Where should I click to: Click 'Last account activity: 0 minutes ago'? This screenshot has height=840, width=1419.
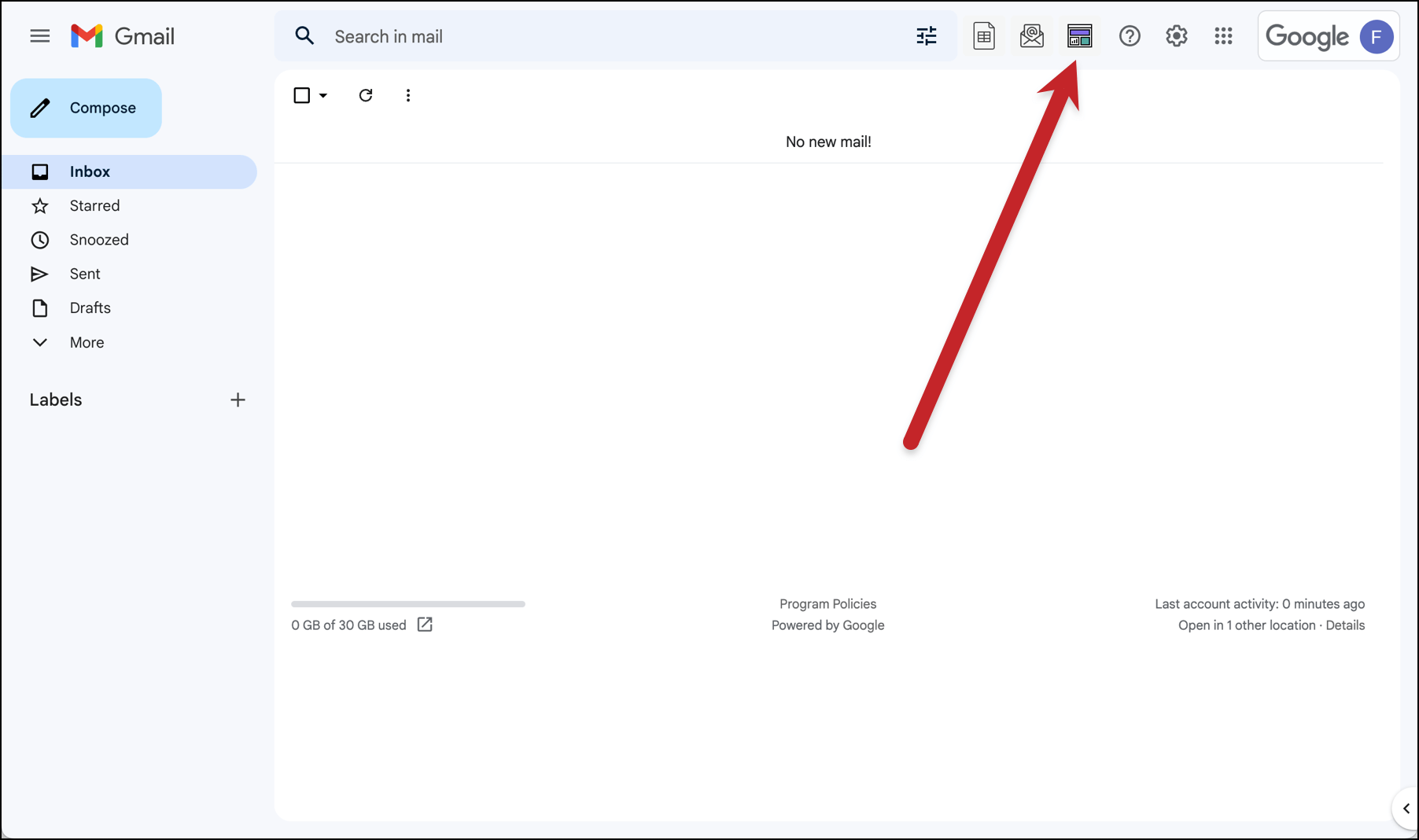1259,604
